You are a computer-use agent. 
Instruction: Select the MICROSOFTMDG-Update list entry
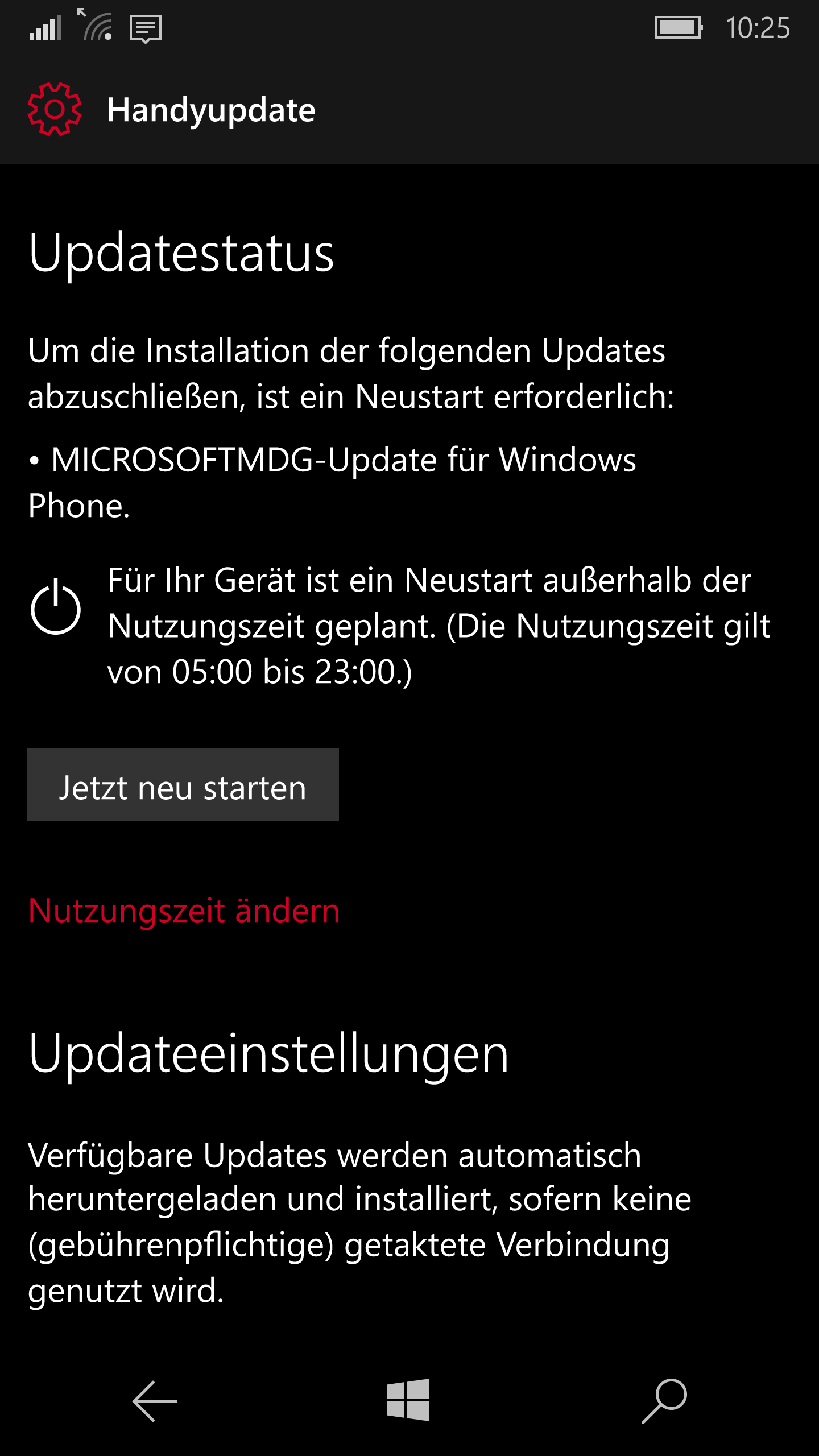tap(332, 483)
